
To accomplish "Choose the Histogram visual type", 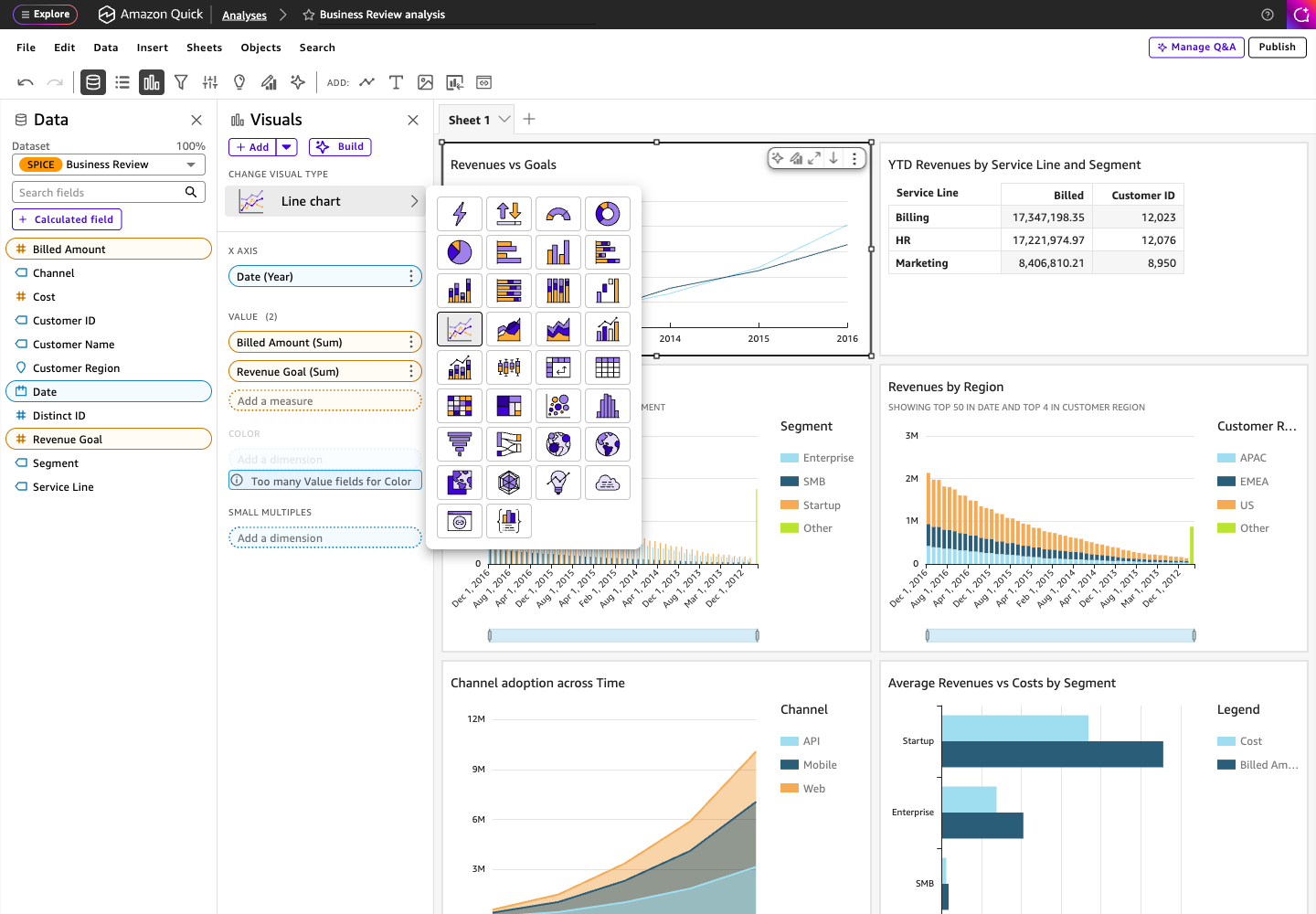I will tap(608, 406).
